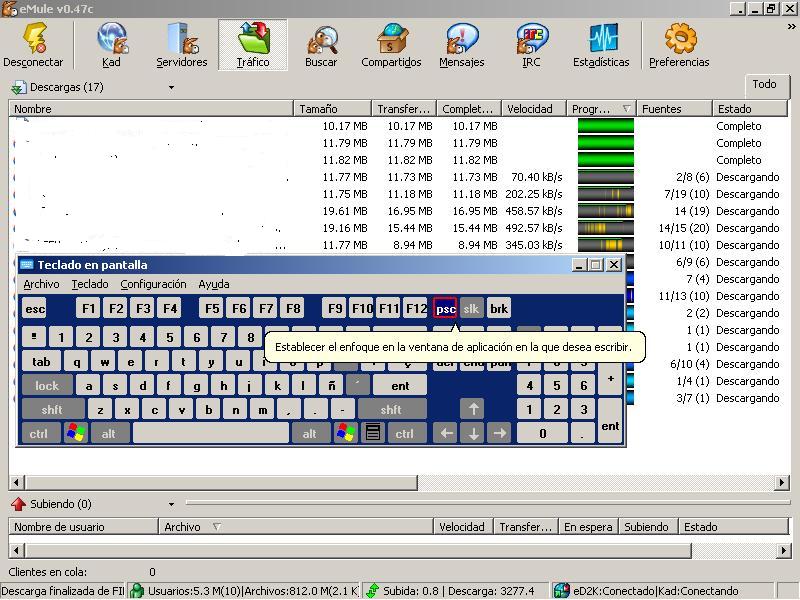Image resolution: width=800 pixels, height=600 pixels.
Task: Click the red Subiendo upload arrow icon
Action: 18,504
